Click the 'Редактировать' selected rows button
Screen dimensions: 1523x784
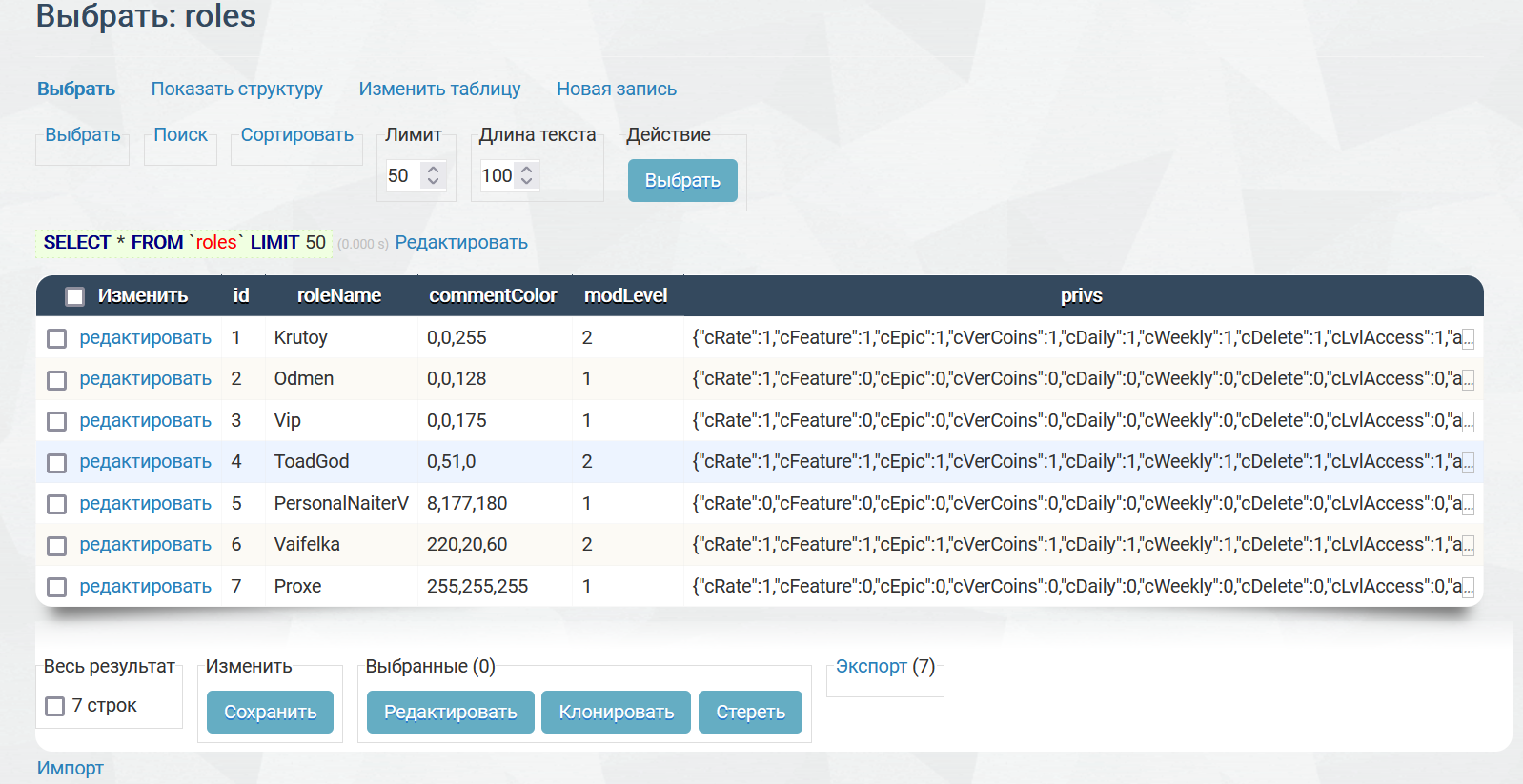click(450, 712)
